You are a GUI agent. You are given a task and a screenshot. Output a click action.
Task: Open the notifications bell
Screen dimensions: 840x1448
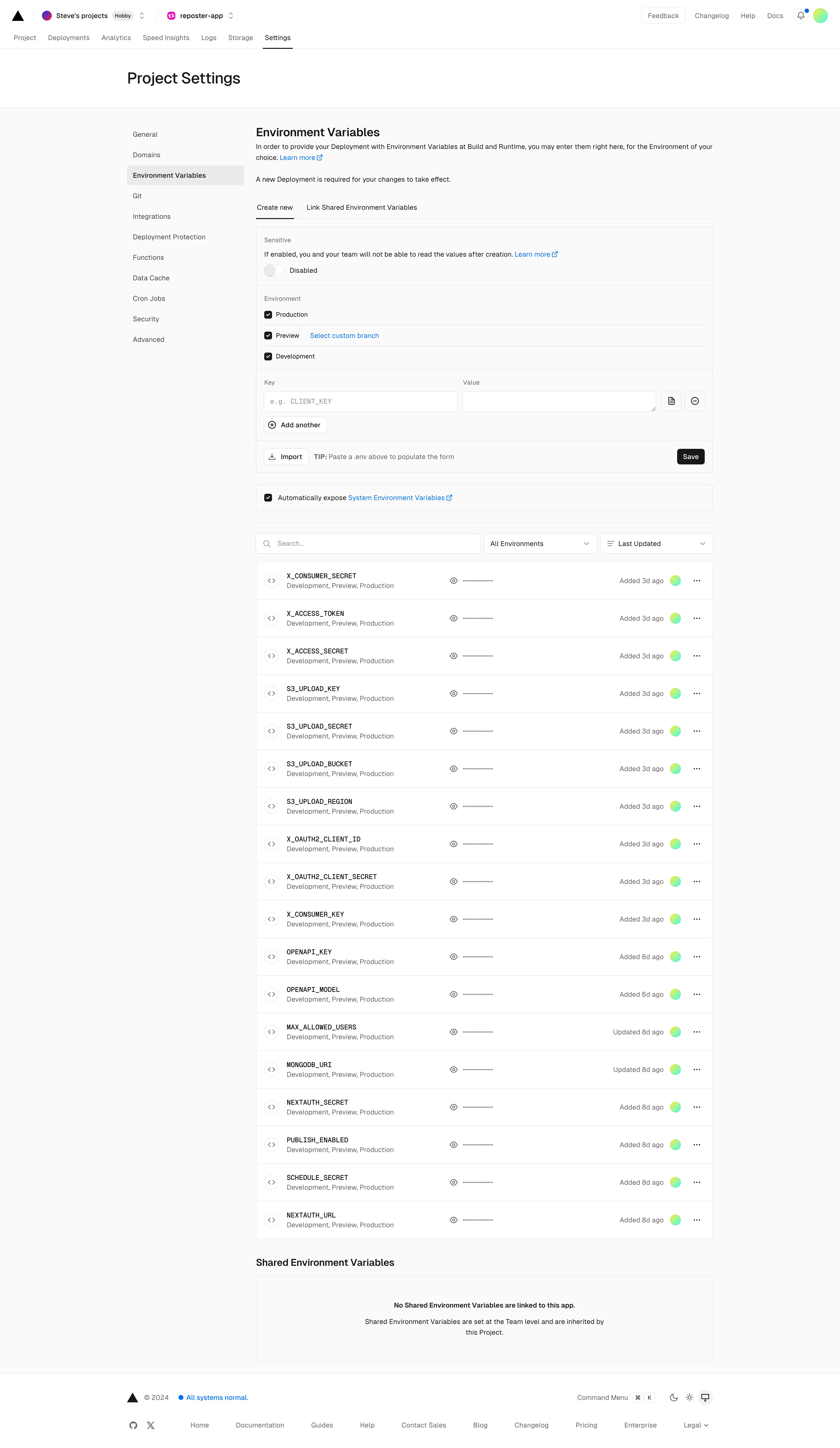coord(801,16)
